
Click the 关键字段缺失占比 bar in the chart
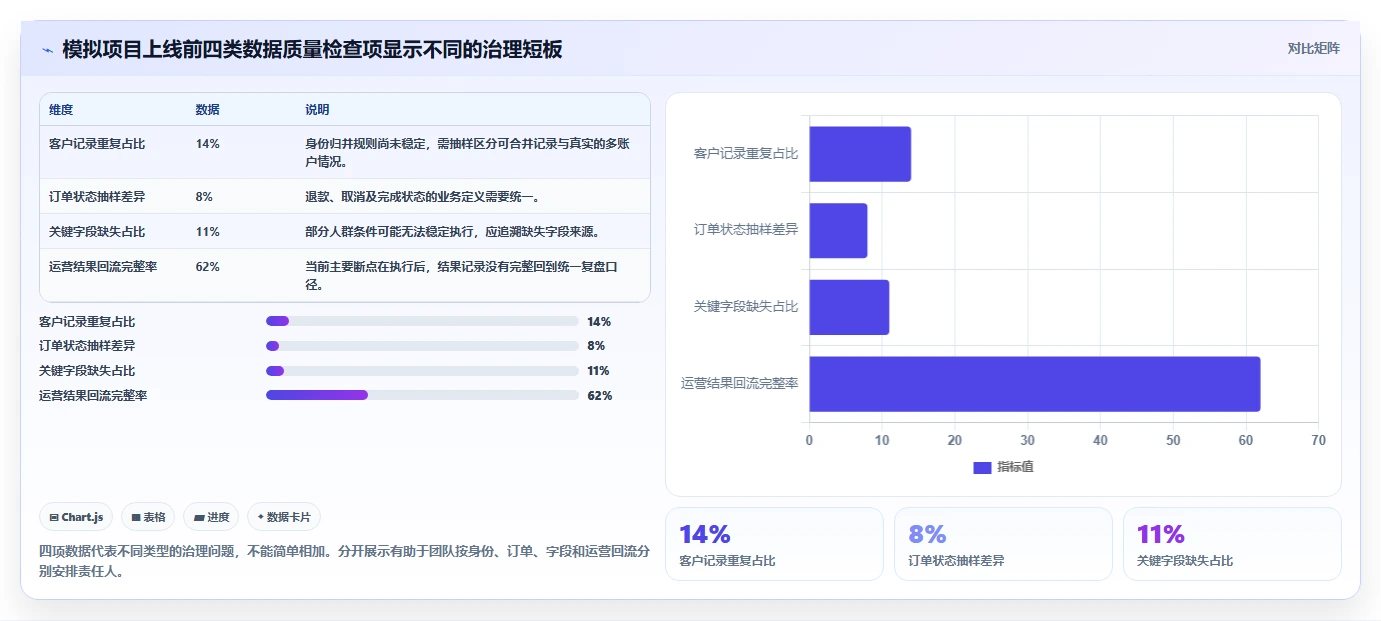point(849,307)
